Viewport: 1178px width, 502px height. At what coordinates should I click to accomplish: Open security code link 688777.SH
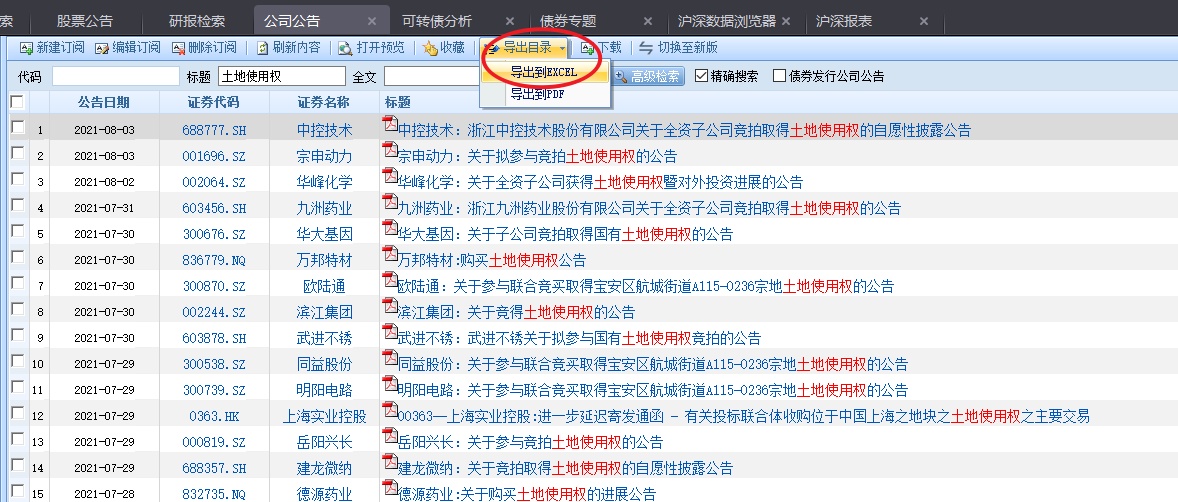click(214, 130)
